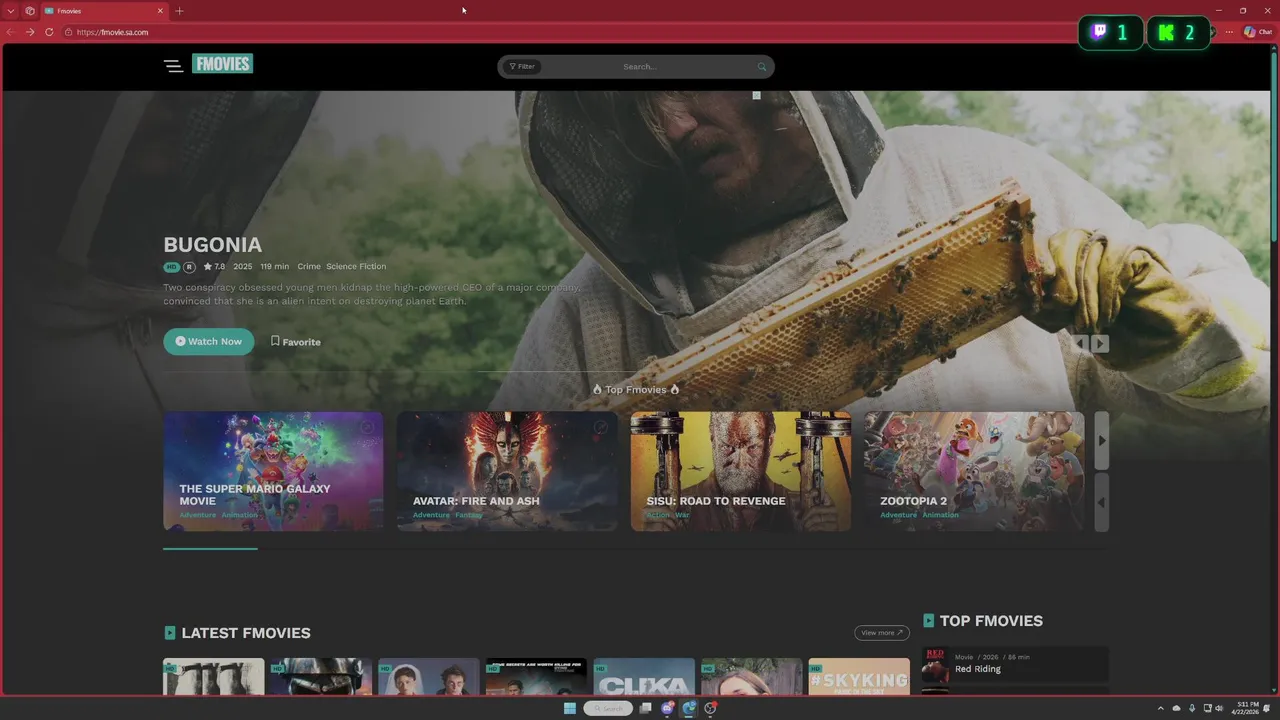
Task: Add Bugonia to Favorite
Action: coord(296,341)
